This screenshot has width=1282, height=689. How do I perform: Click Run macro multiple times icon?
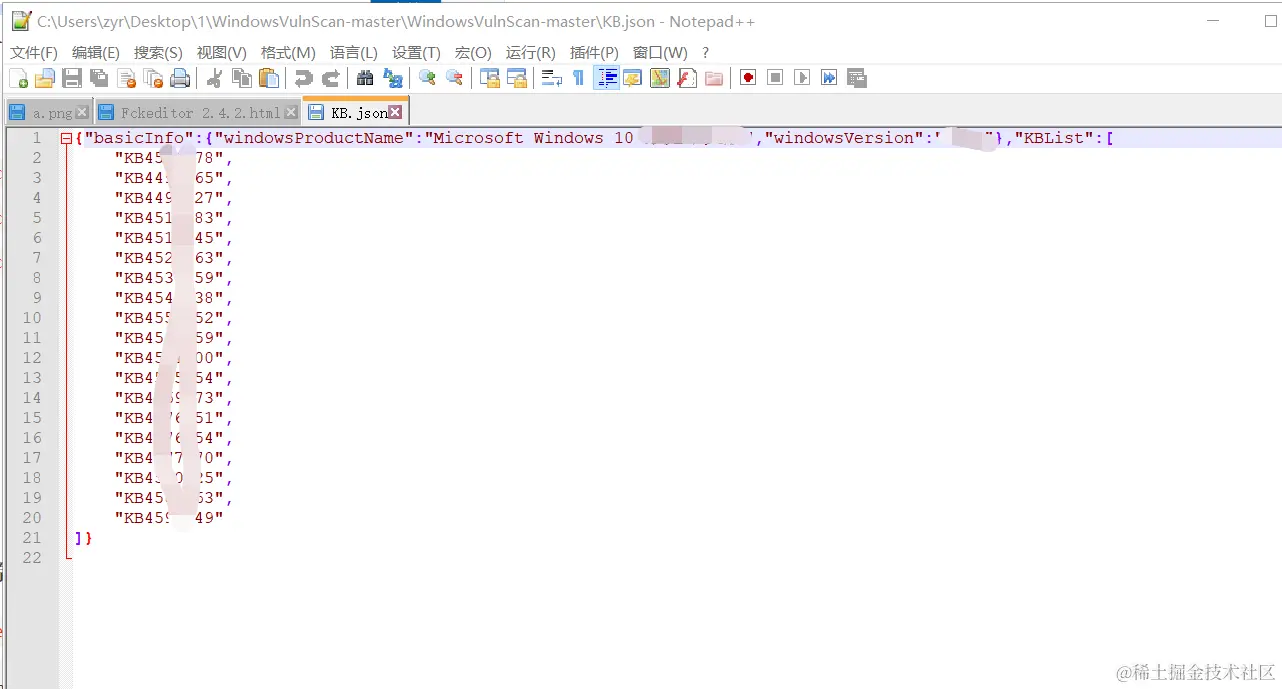click(829, 78)
